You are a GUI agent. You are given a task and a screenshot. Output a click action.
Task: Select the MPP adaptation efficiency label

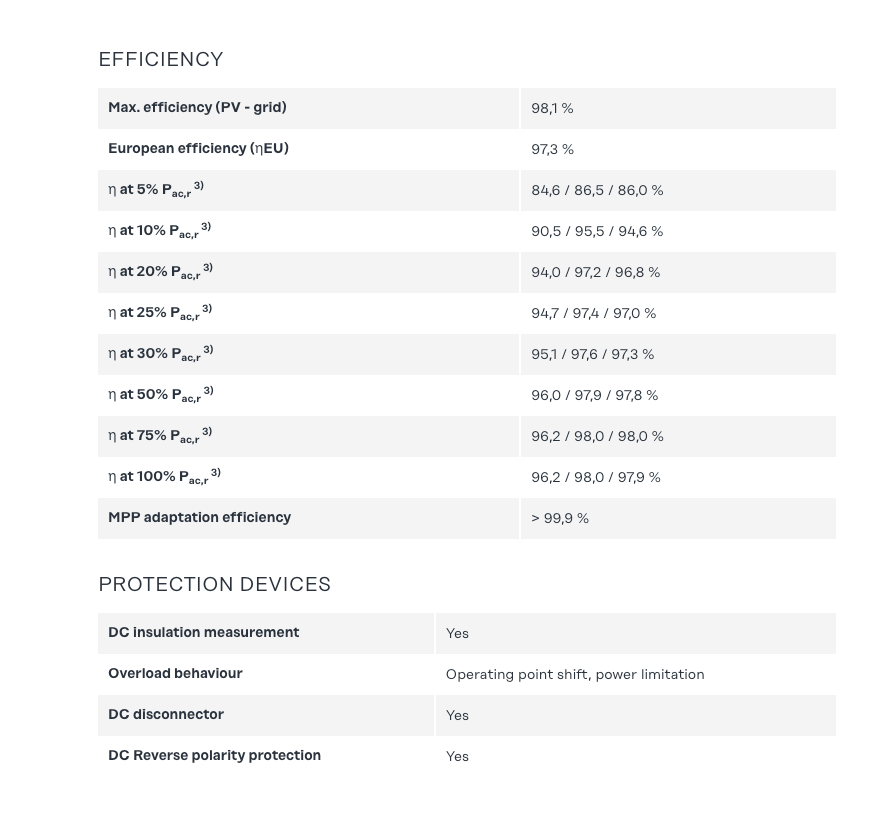pyautogui.click(x=199, y=518)
